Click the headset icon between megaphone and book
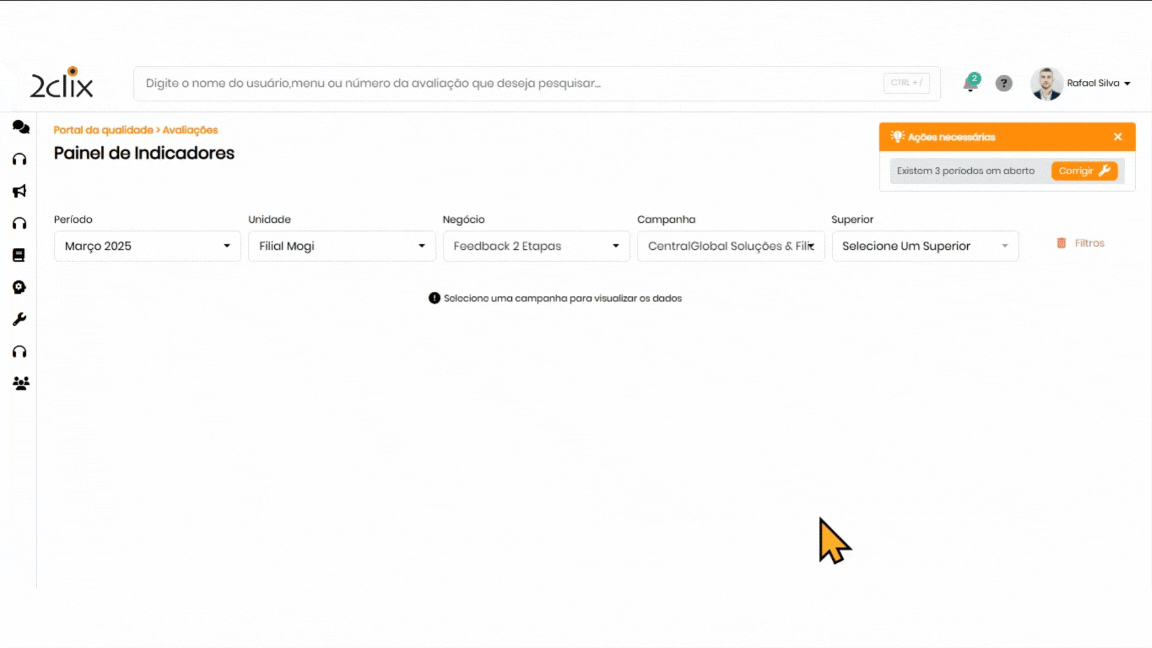Screen dimensions: 1152x648 (19, 223)
